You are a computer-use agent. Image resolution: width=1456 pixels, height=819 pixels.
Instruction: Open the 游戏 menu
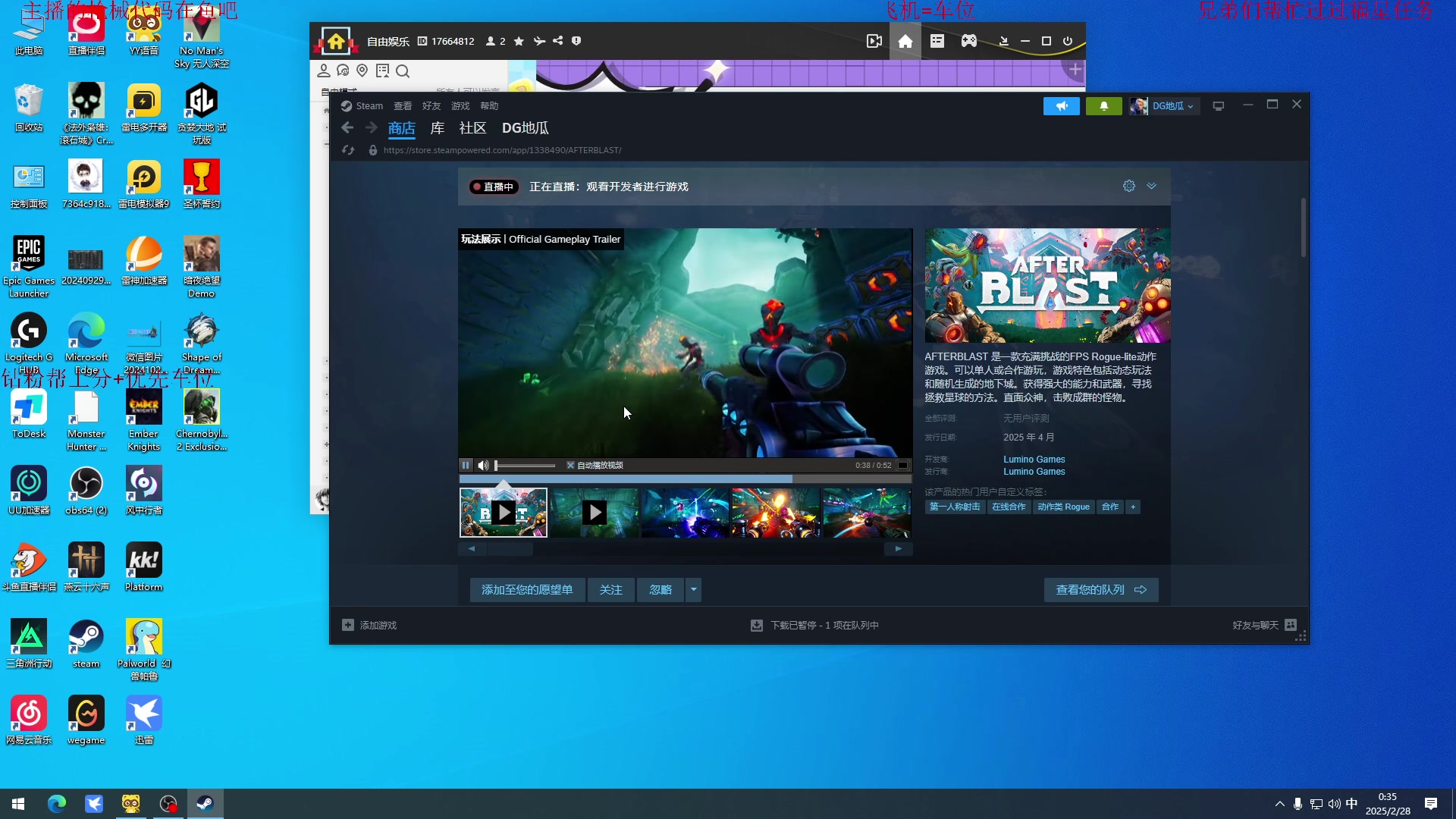pyautogui.click(x=460, y=106)
